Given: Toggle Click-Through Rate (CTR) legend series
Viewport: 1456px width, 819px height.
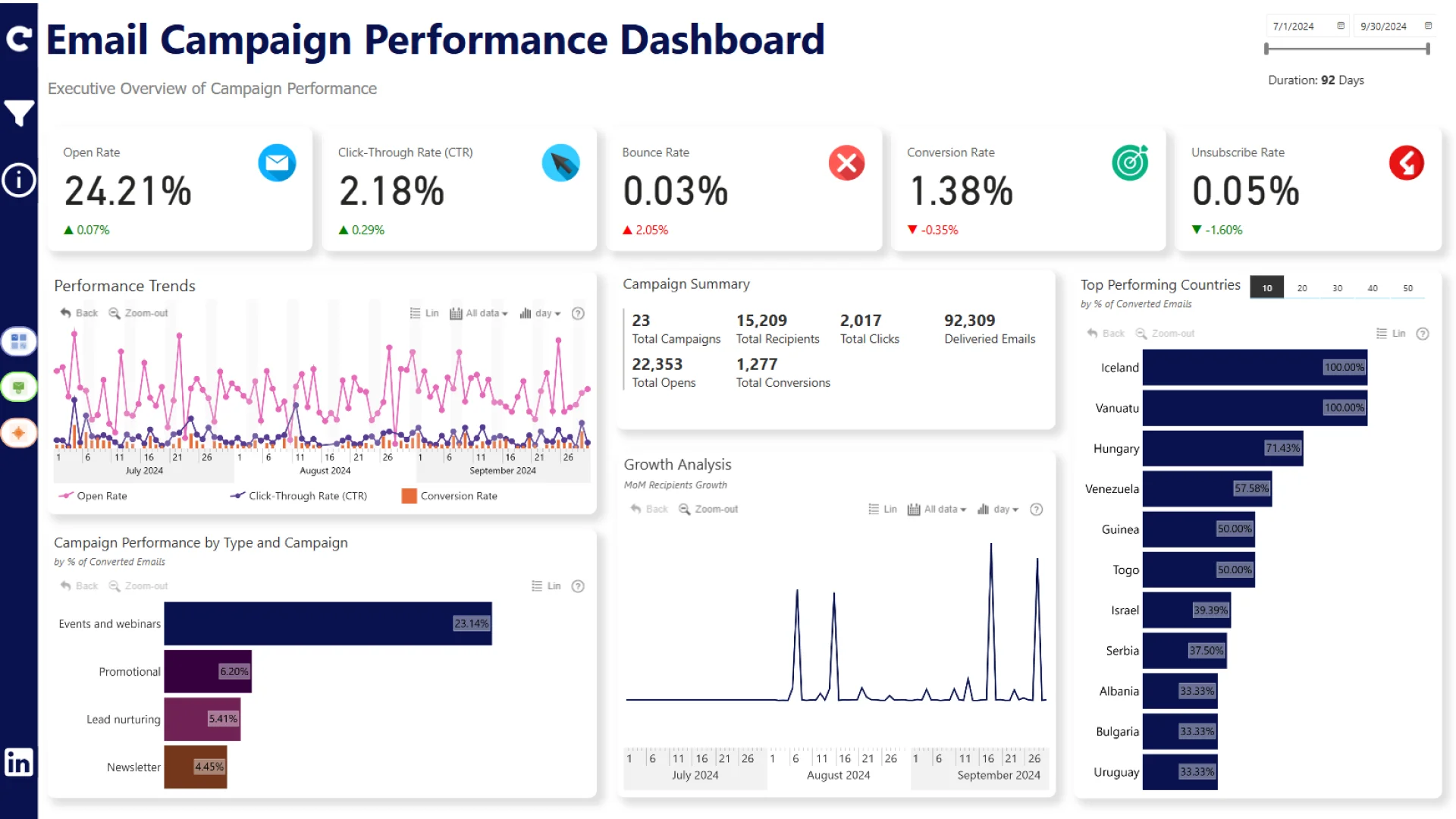Looking at the screenshot, I should 299,496.
